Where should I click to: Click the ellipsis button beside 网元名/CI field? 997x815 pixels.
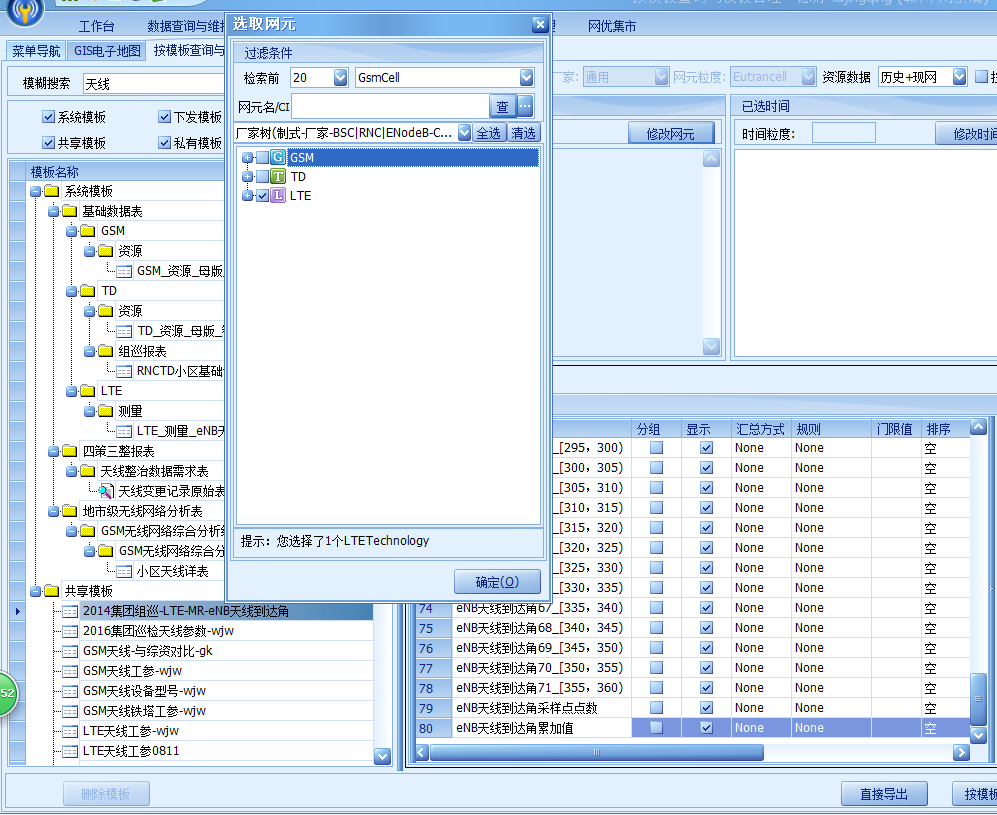click(525, 106)
